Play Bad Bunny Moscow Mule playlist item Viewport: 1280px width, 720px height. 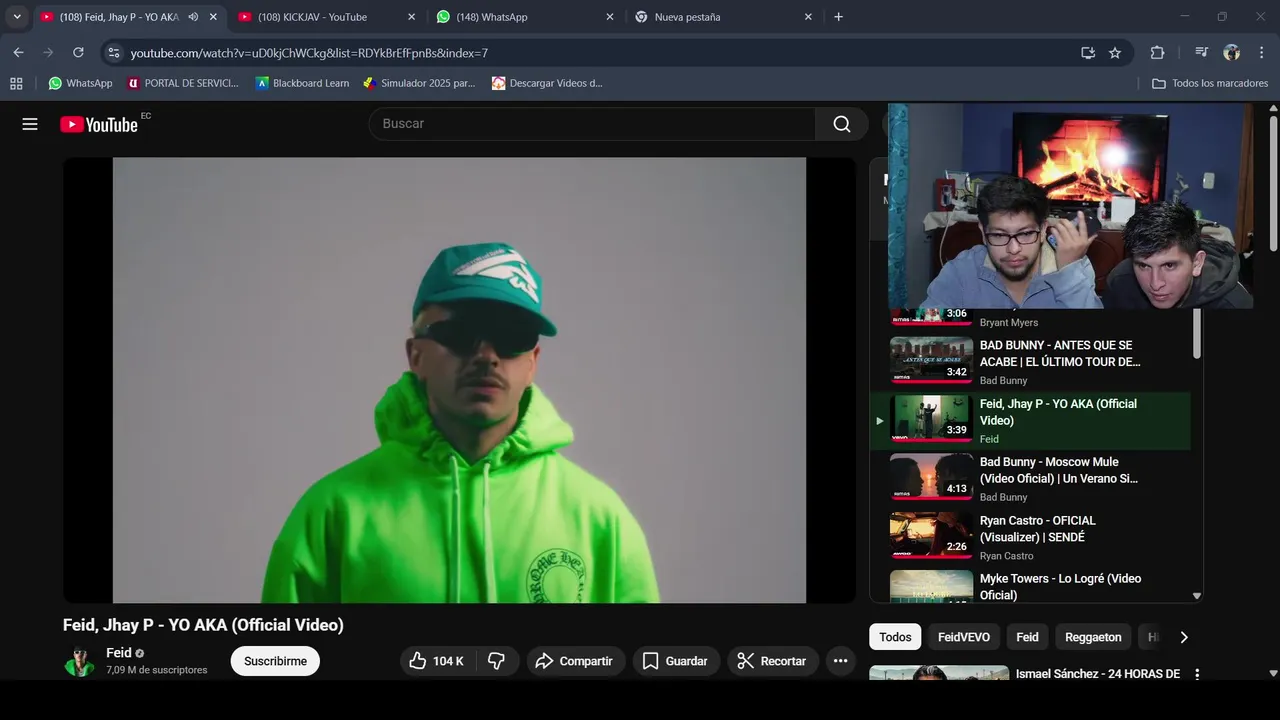(x=1030, y=479)
